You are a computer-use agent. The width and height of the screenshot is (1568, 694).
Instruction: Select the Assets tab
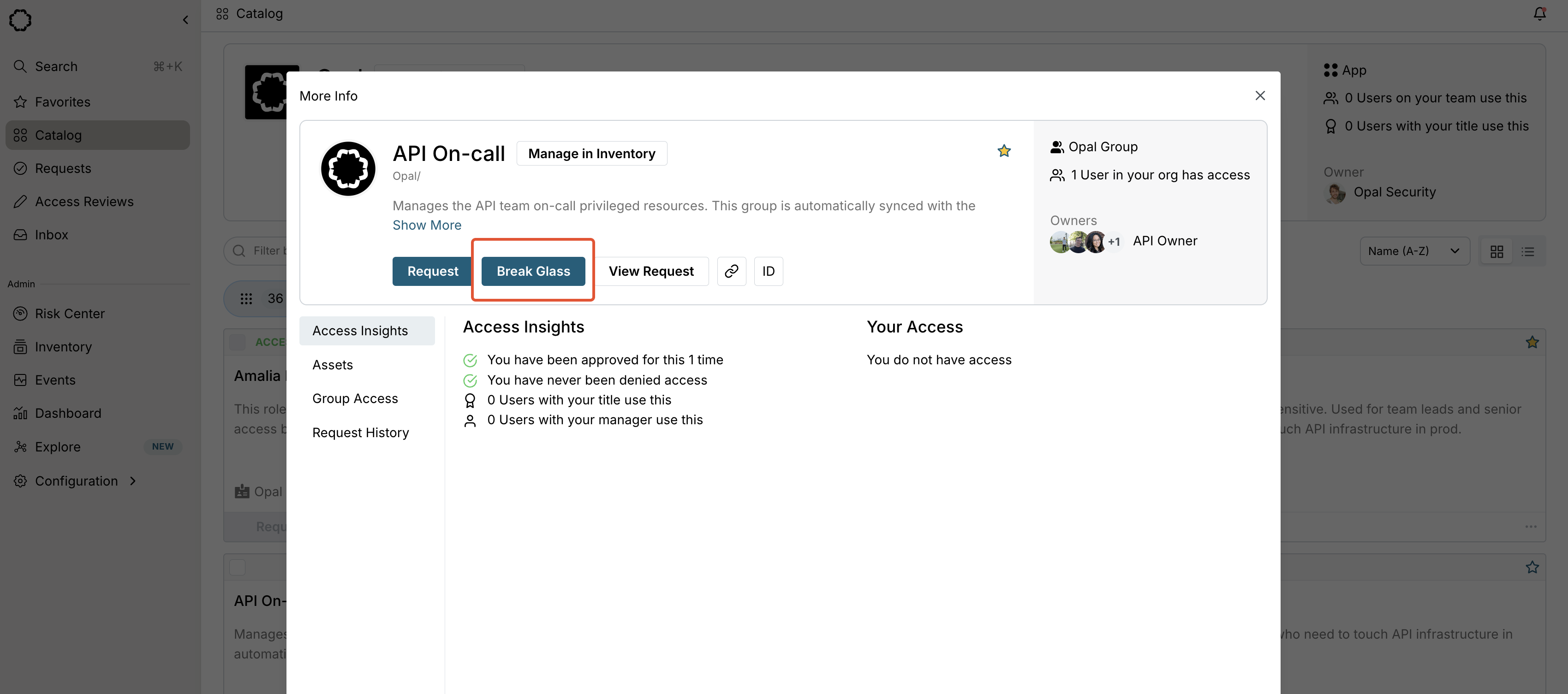click(x=332, y=365)
